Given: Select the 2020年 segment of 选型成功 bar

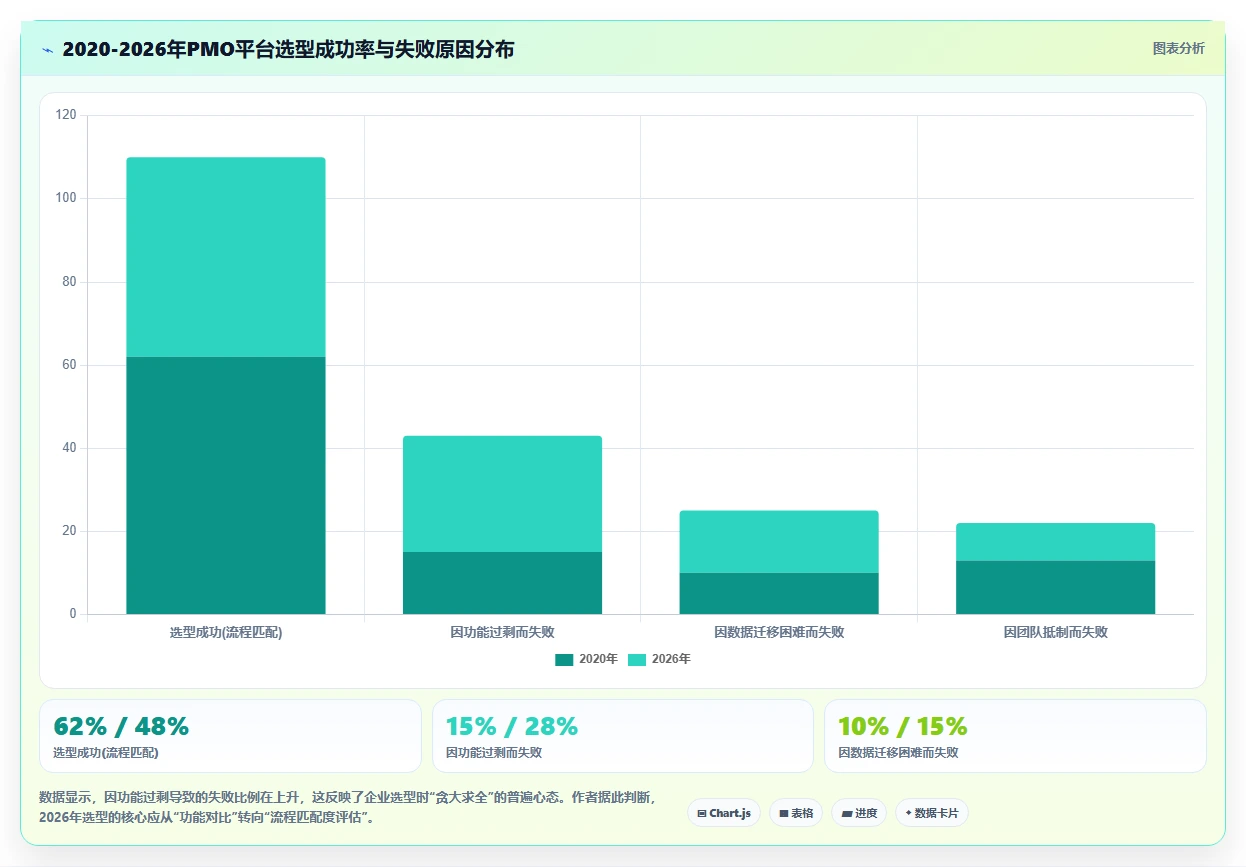Looking at the screenshot, I should coord(226,485).
